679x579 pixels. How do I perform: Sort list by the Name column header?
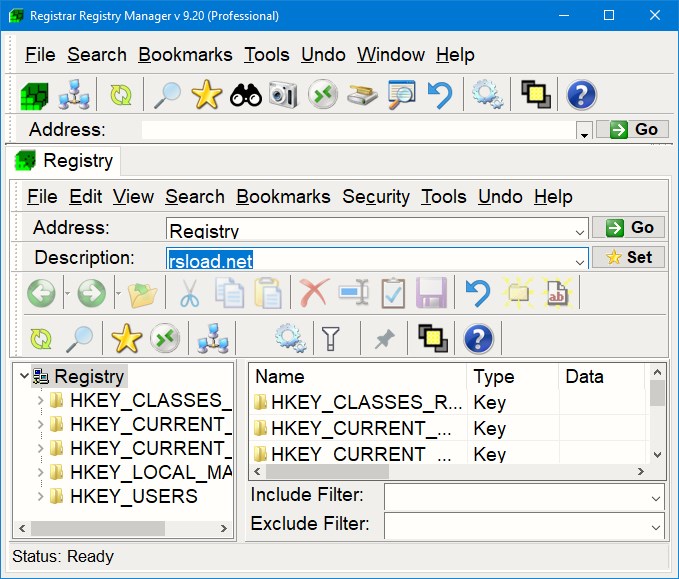coord(358,376)
